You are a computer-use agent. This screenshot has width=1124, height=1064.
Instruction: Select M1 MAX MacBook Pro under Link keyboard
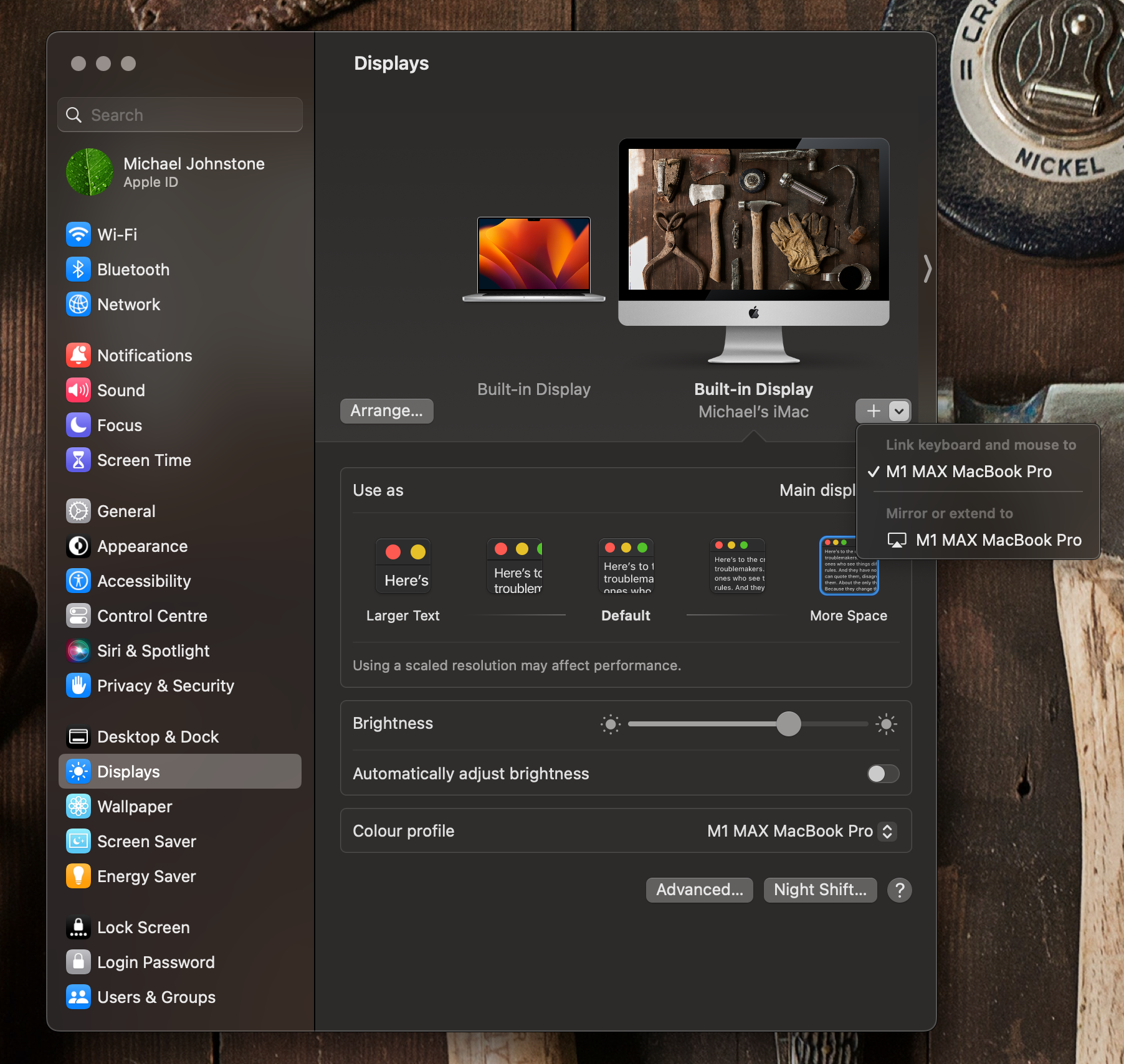(969, 472)
